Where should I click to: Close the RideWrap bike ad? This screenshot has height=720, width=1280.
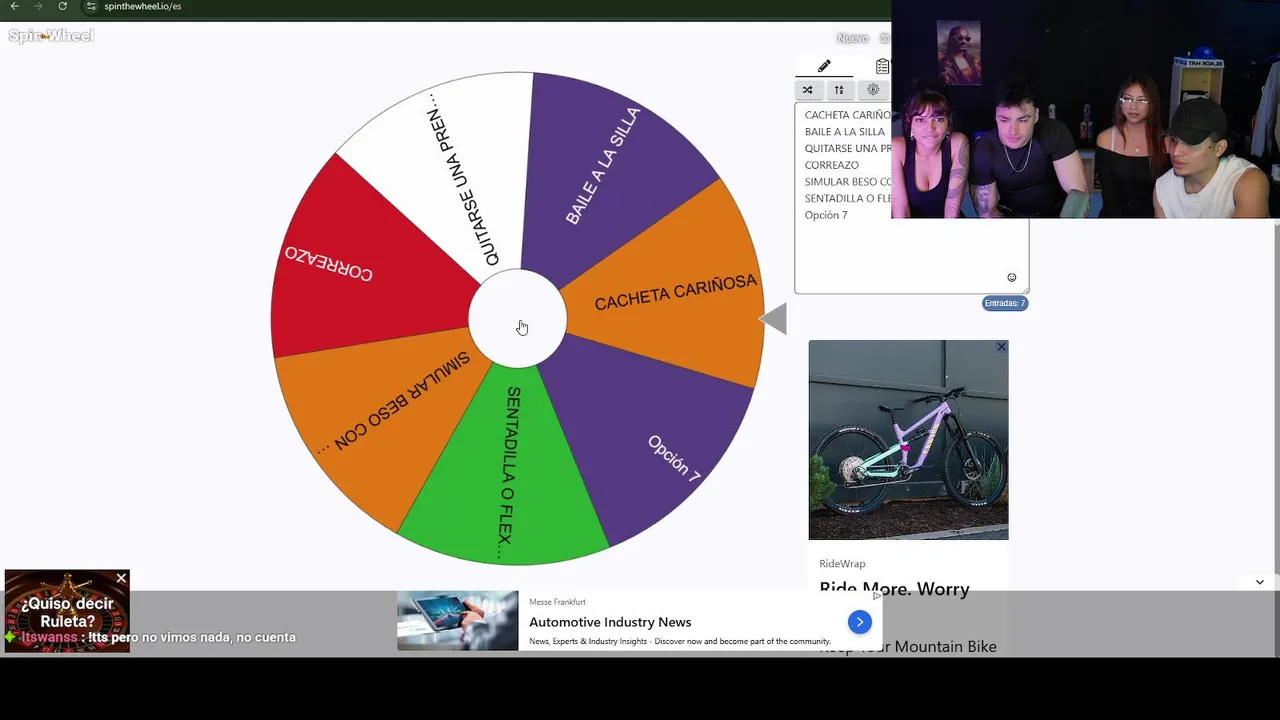point(1001,347)
